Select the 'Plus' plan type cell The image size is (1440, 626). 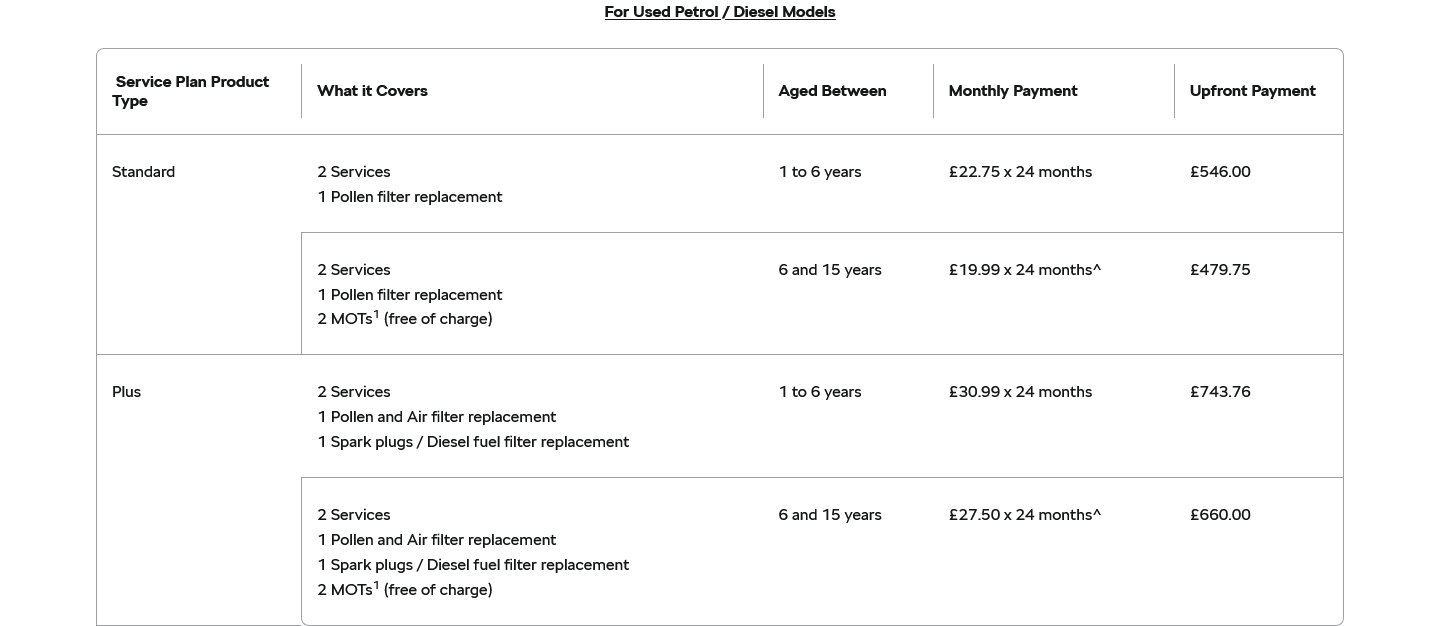[126, 392]
